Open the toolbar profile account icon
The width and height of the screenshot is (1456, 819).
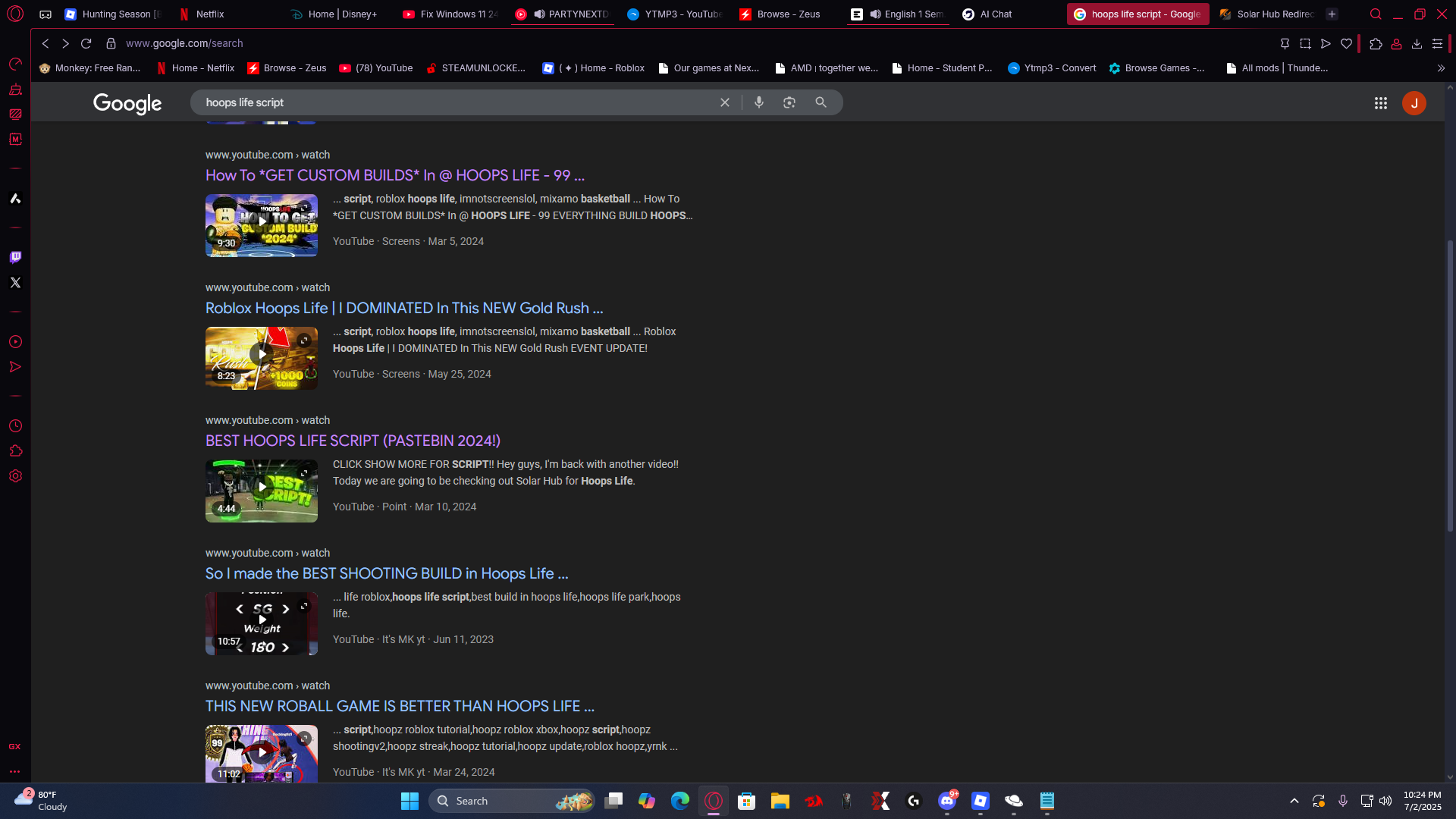(1396, 44)
